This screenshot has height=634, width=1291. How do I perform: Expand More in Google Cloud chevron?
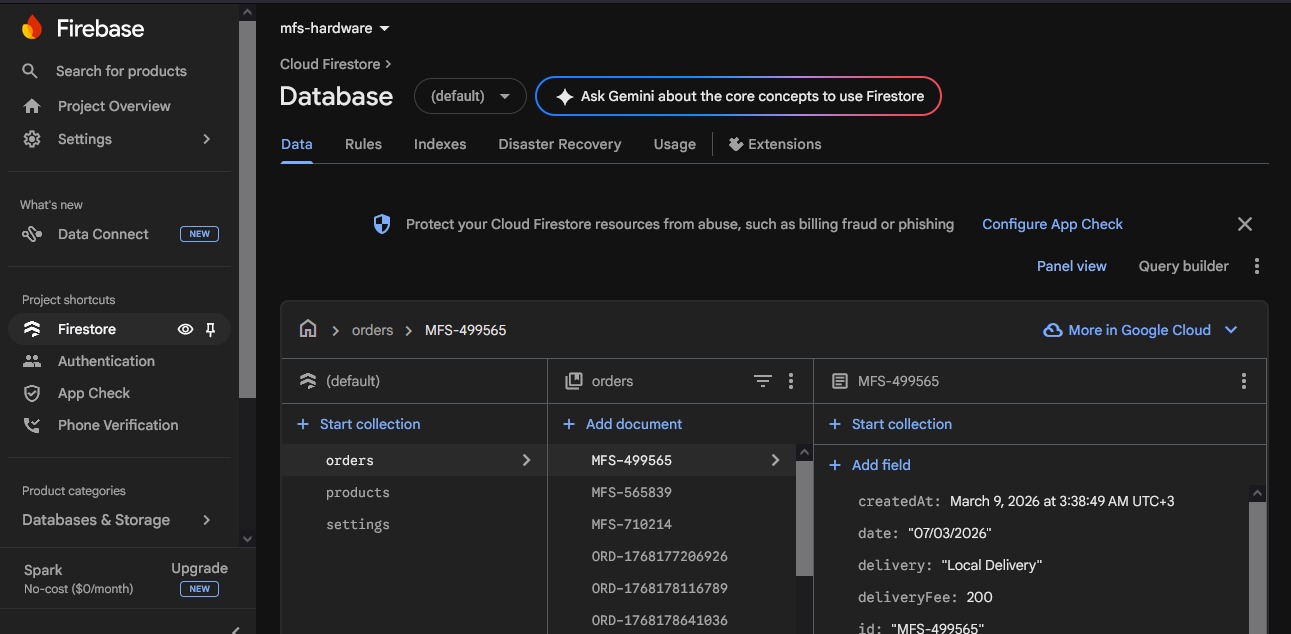click(x=1231, y=330)
